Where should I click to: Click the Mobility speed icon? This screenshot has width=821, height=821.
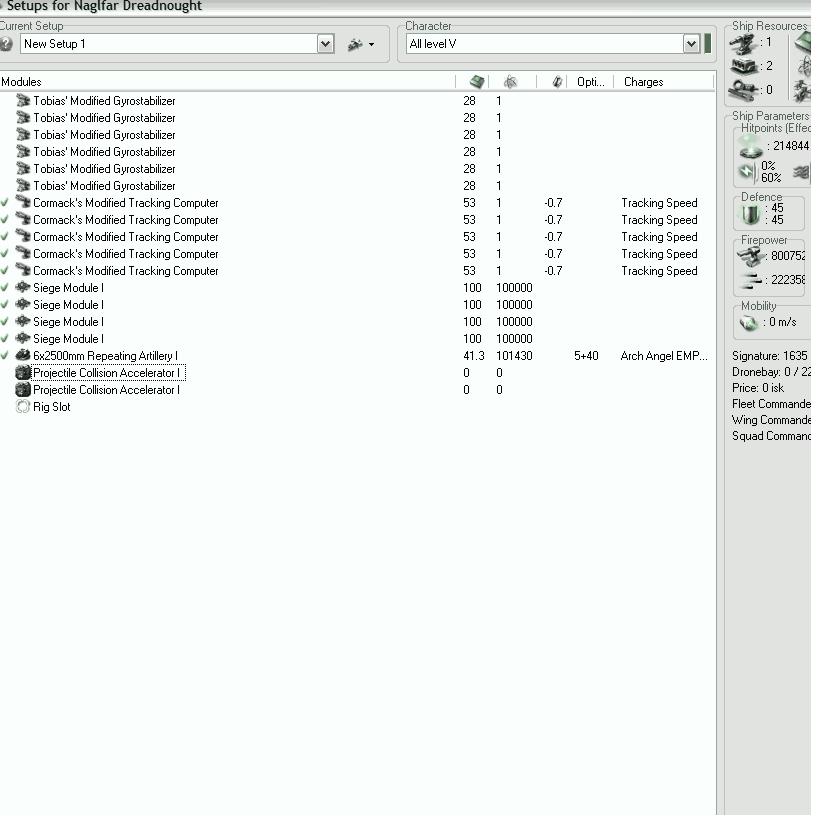[749, 323]
